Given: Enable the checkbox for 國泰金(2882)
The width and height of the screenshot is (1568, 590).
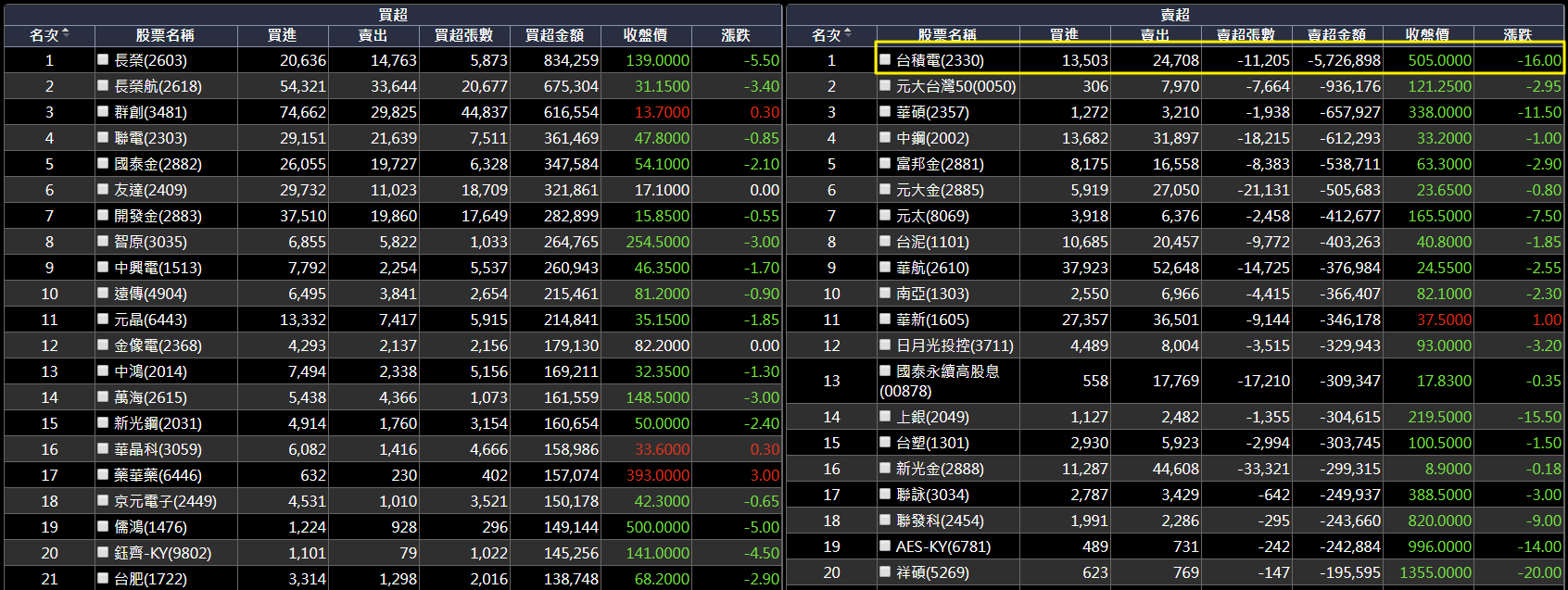Looking at the screenshot, I should (x=103, y=163).
